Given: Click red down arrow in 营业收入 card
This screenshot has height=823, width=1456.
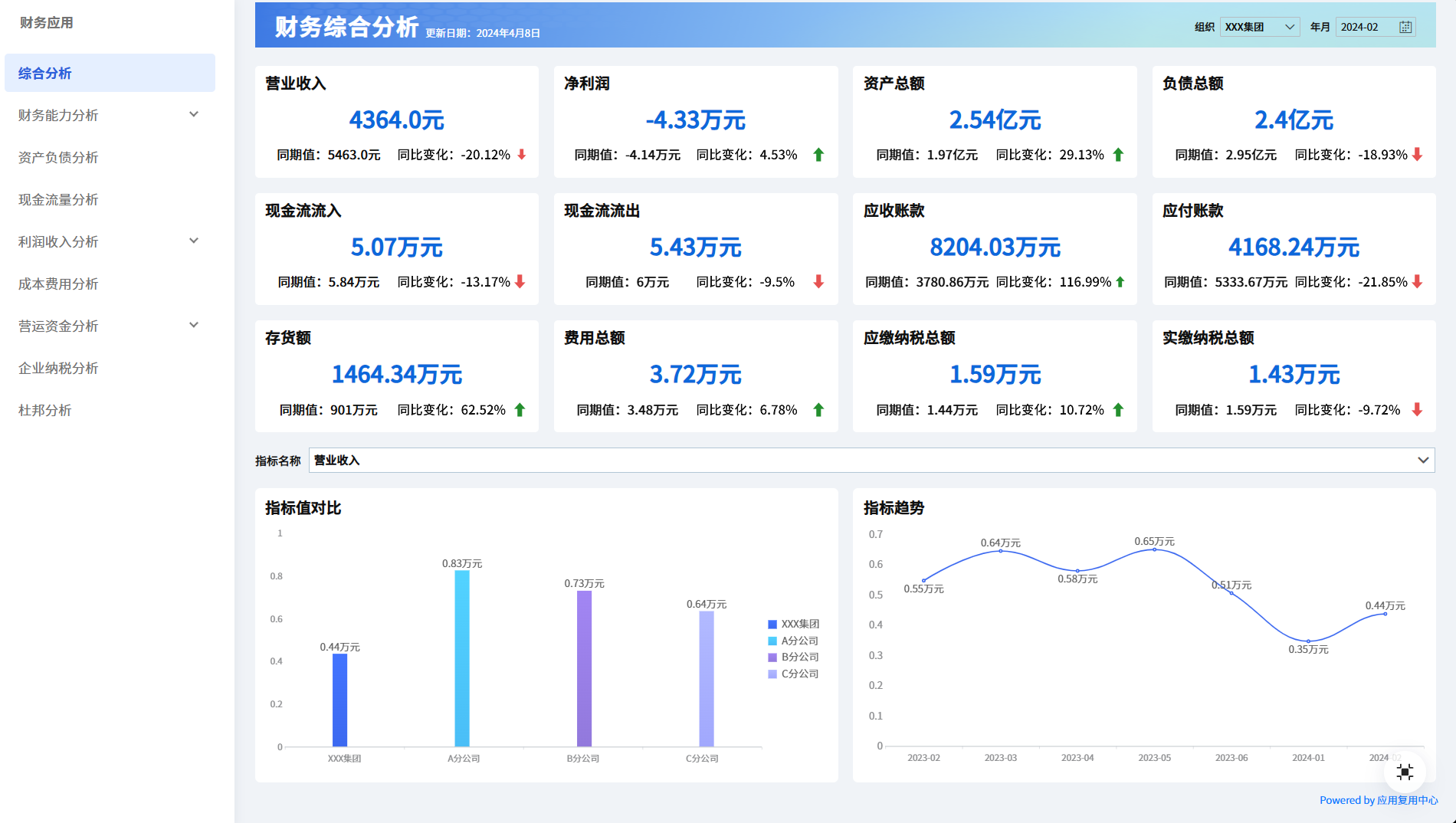Looking at the screenshot, I should (x=522, y=155).
